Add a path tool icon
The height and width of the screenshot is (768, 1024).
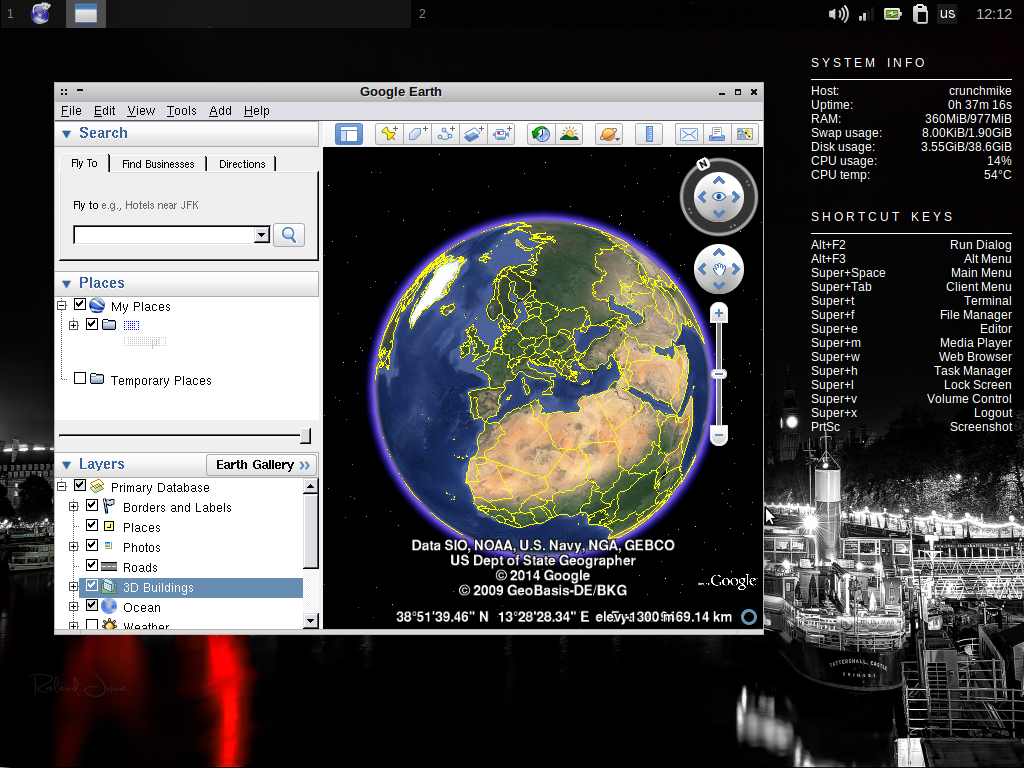point(445,135)
